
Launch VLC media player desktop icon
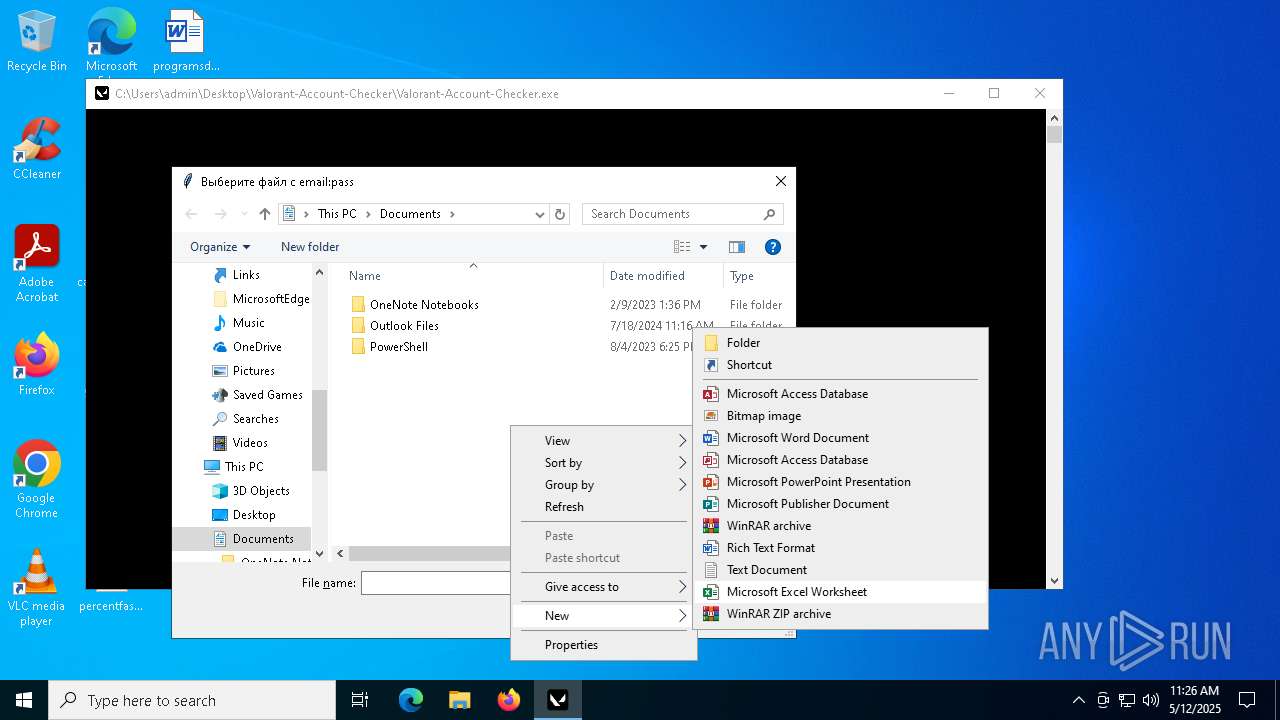point(37,588)
